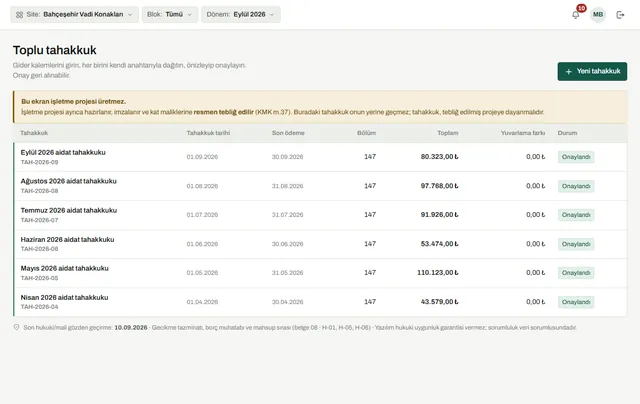This screenshot has height=404, width=640.
Task: Click the code TAH-2026-07
Action: point(39,220)
